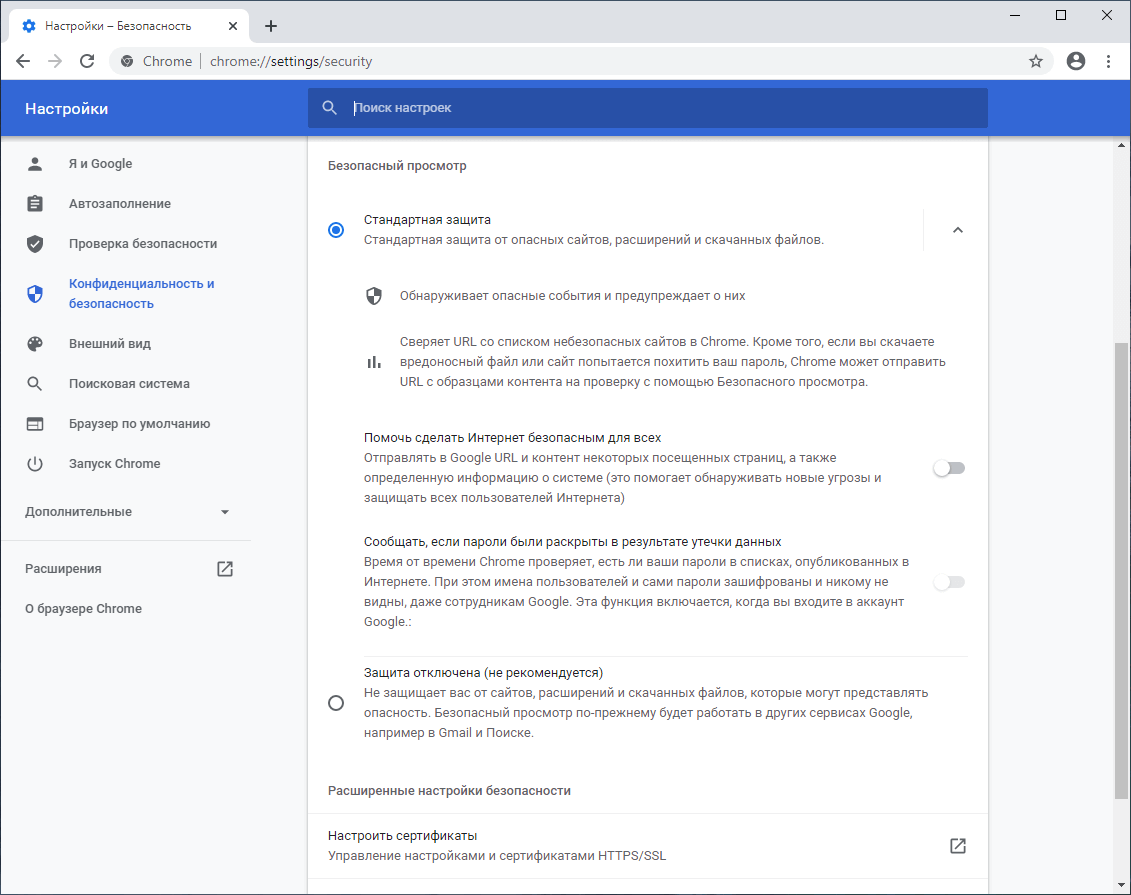Click the Сообщать, если пароли были раскрыты label
Screen dimensions: 1131x895
pos(572,542)
